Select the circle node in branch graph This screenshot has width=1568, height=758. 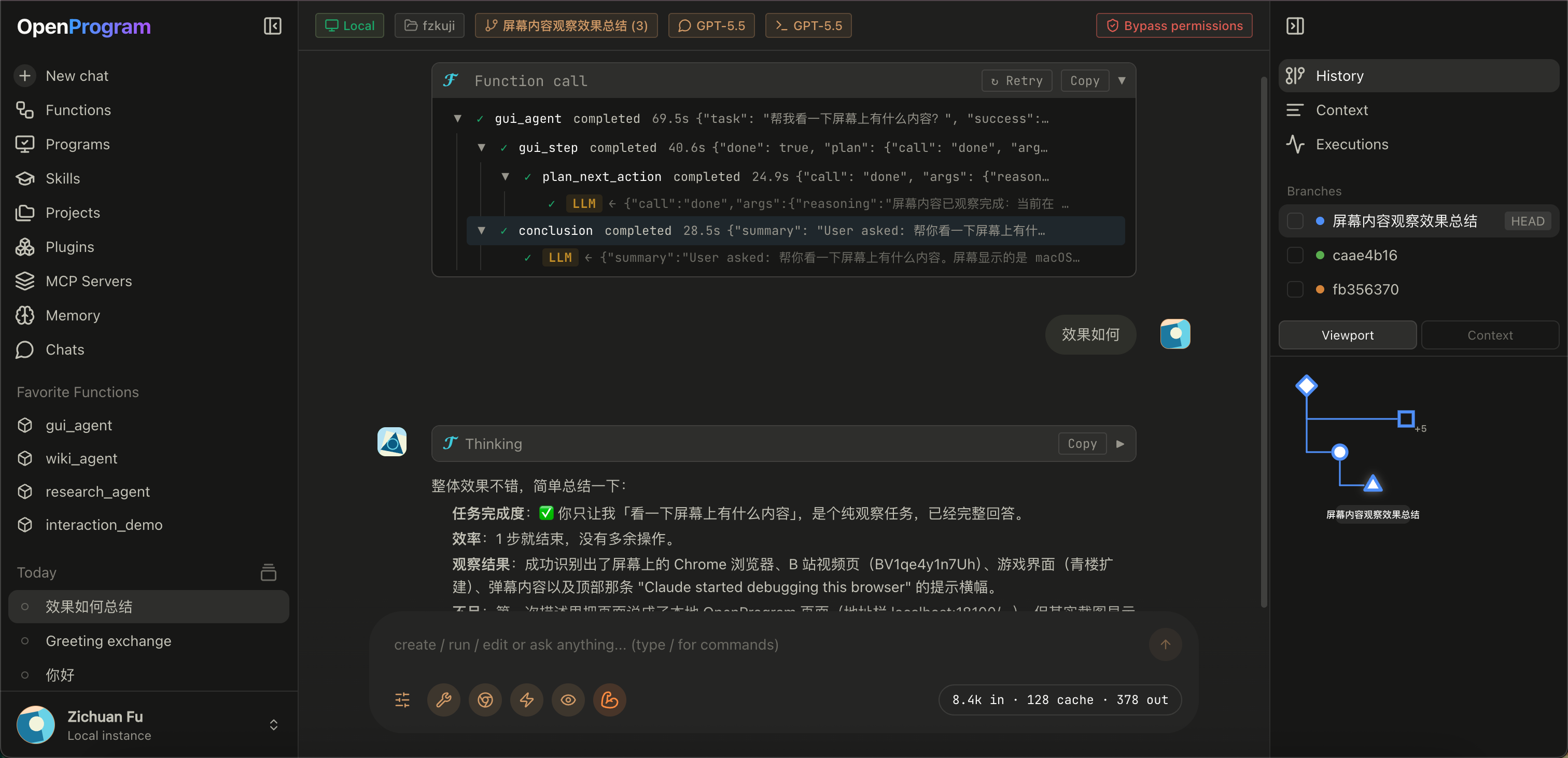pos(1339,453)
